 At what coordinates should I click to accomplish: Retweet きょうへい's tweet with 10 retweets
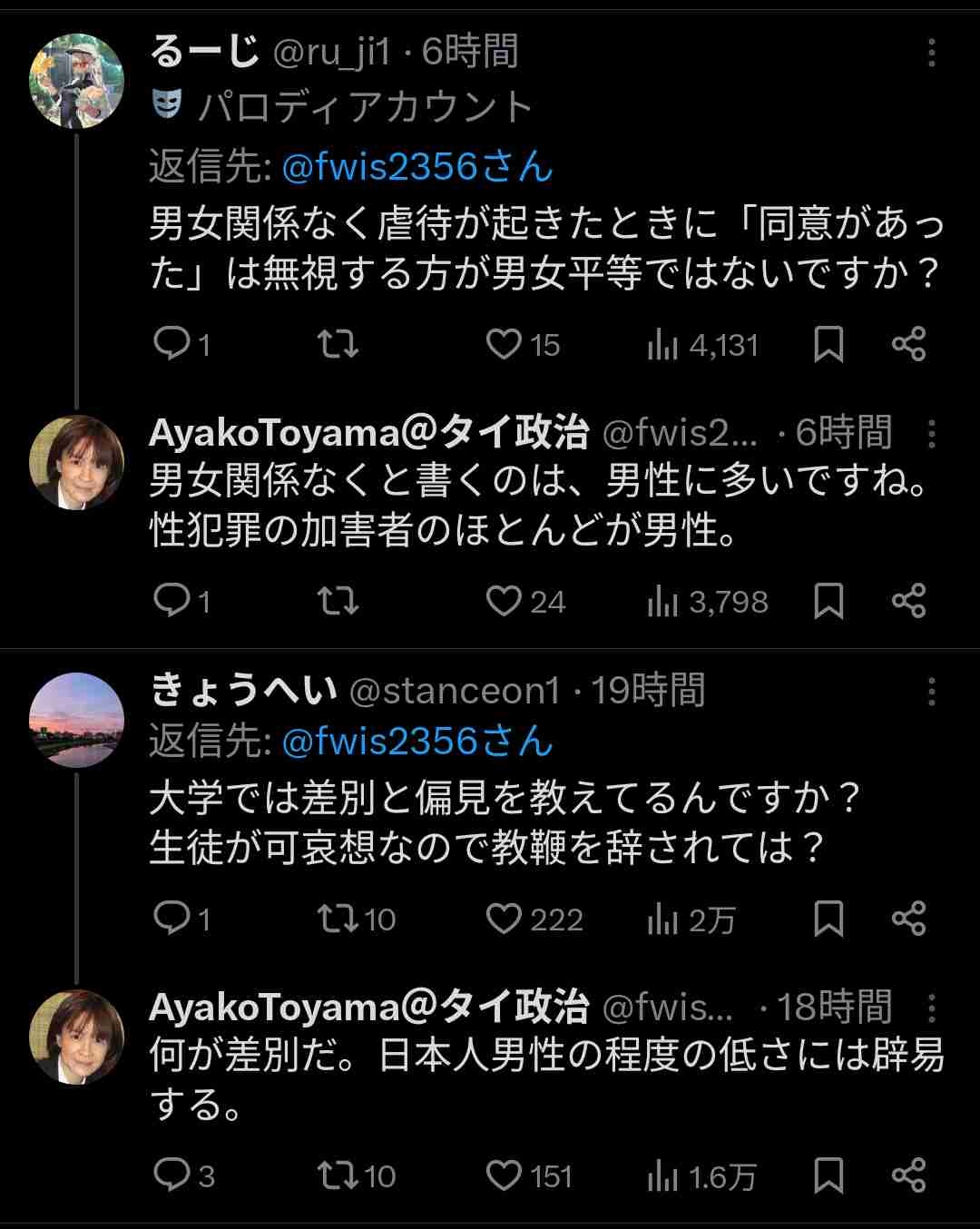[338, 919]
